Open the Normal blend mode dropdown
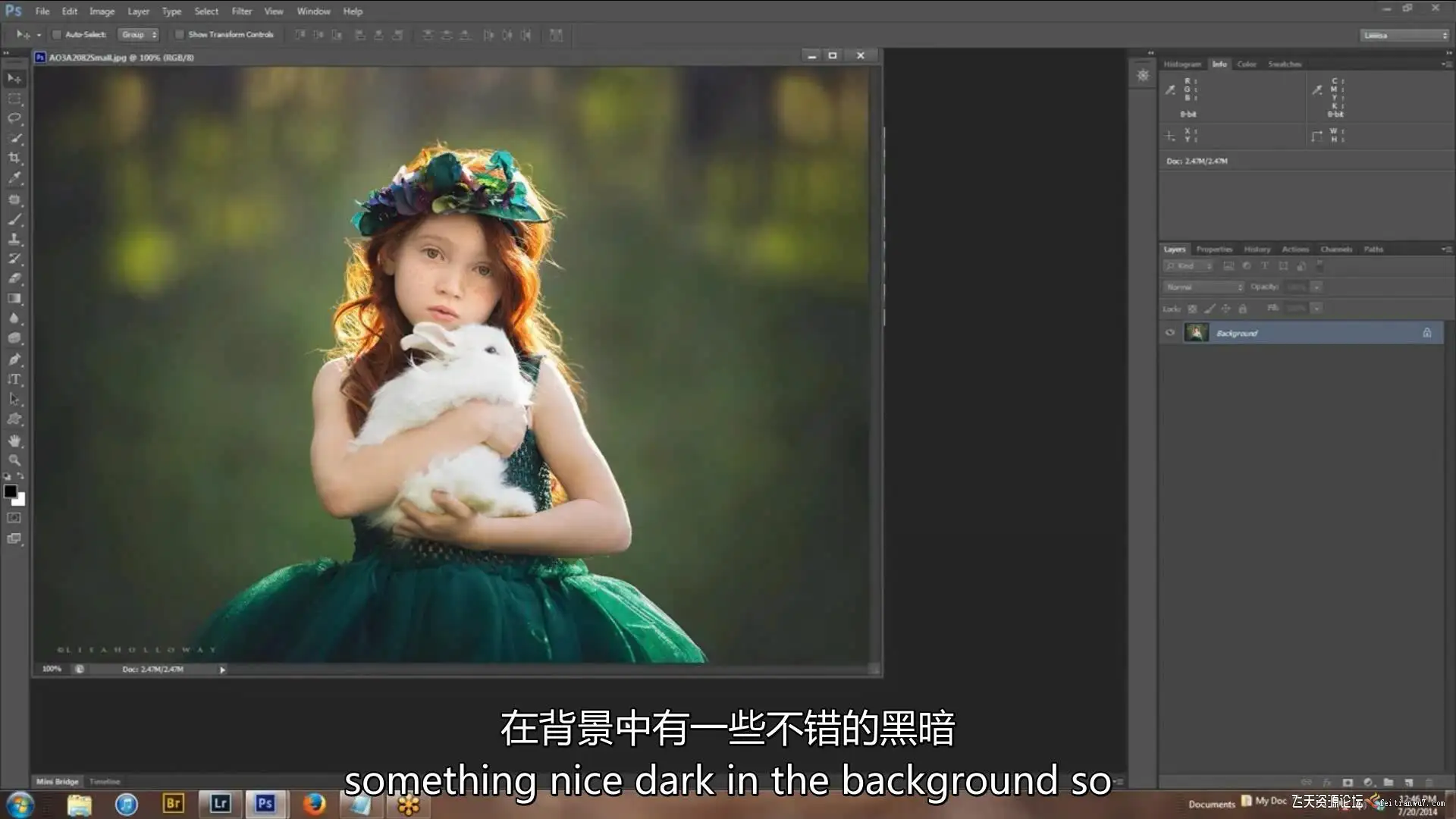 1203,287
